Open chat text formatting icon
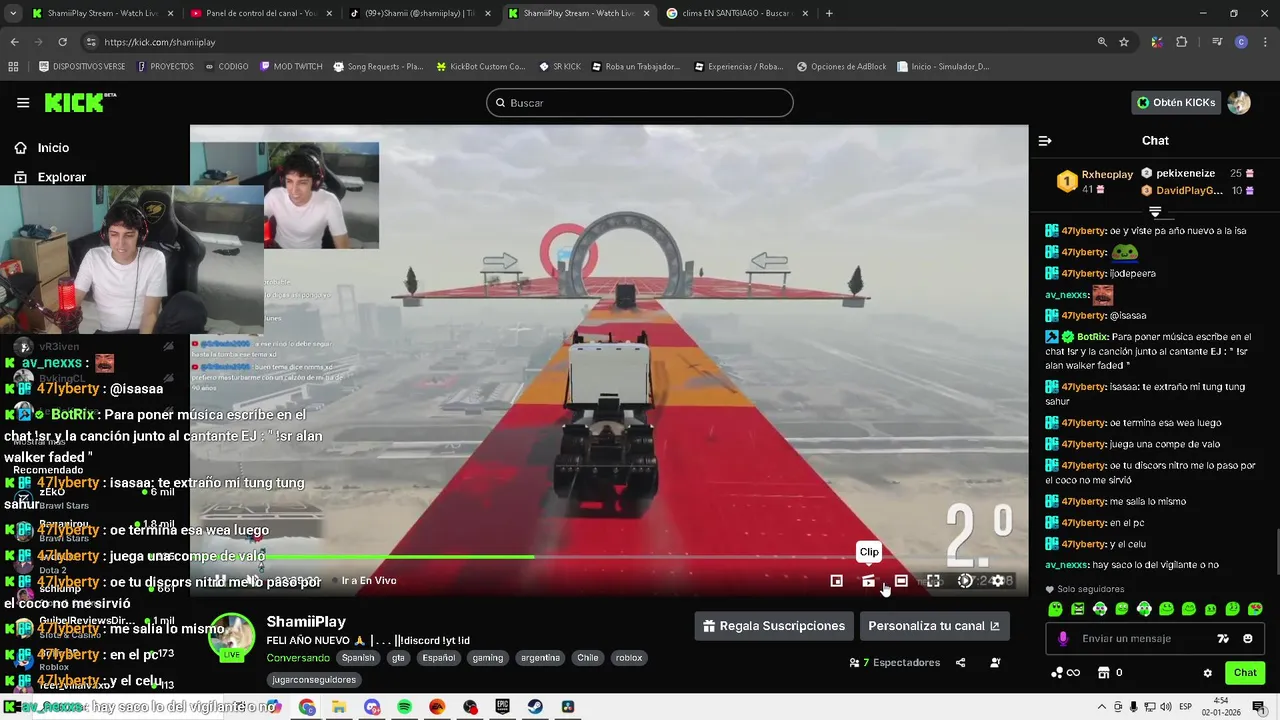This screenshot has height=720, width=1280. coord(1222,638)
